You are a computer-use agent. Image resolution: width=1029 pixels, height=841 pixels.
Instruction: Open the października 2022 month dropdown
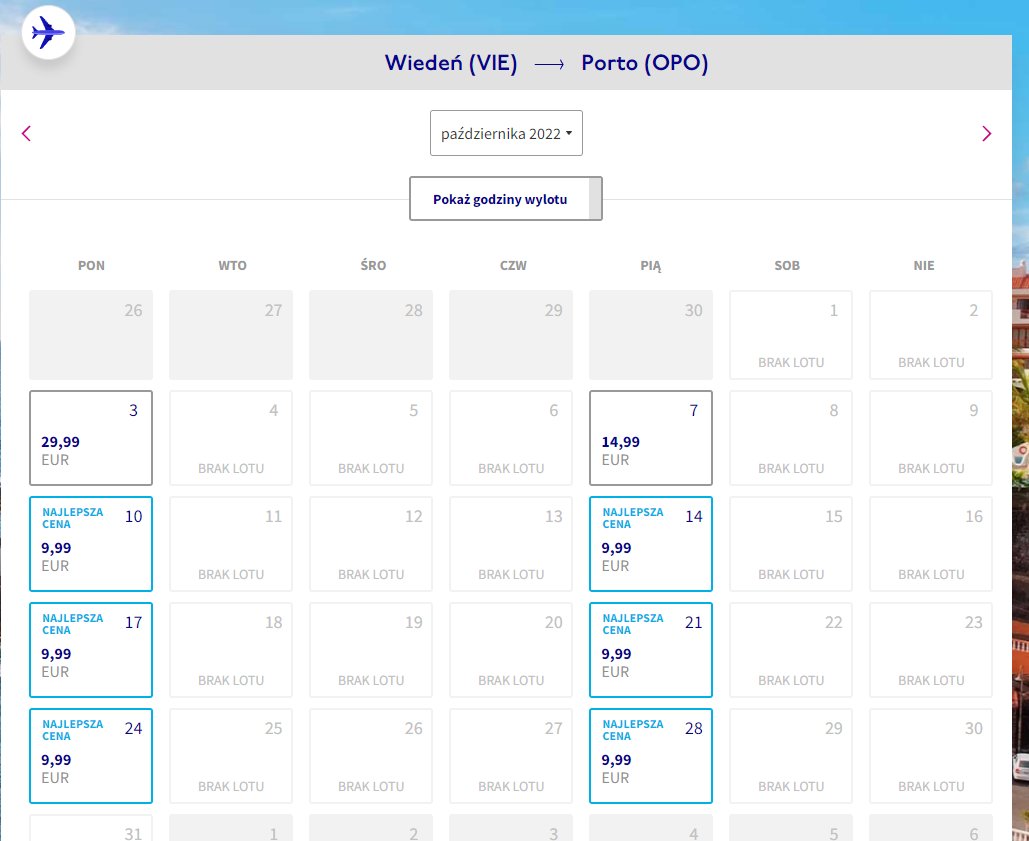click(506, 133)
